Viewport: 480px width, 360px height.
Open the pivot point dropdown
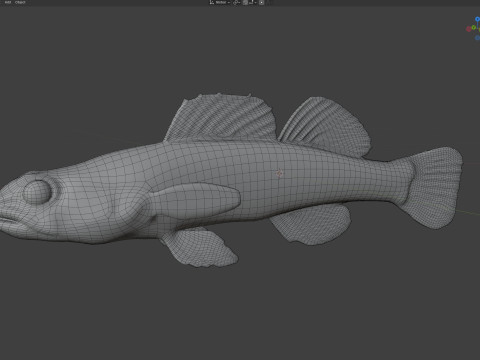pyautogui.click(x=237, y=2)
